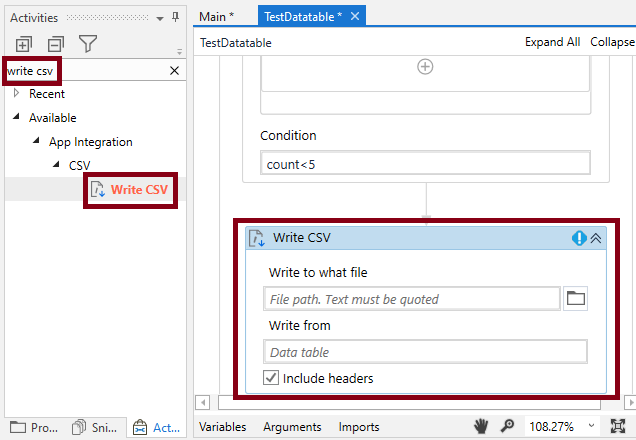This screenshot has width=636, height=440.
Task: Collapse the App Integration node
Action: (36, 141)
